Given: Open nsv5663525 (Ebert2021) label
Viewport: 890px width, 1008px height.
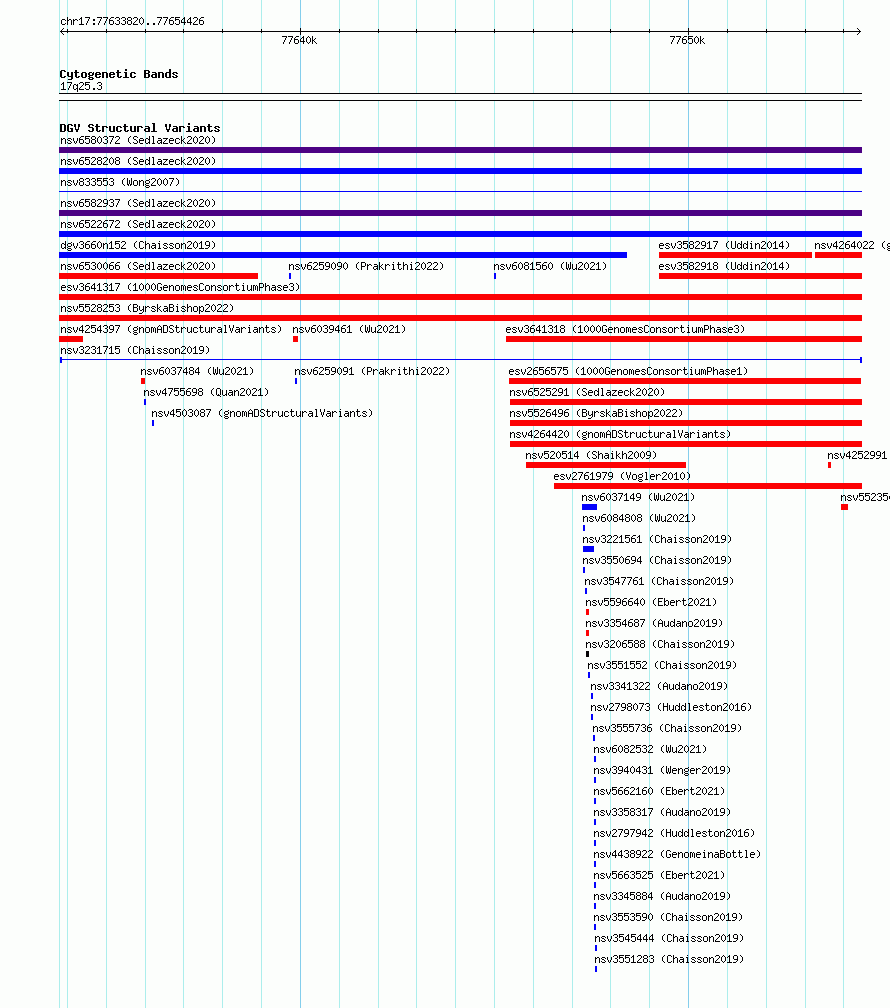Looking at the screenshot, I should pos(659,876).
